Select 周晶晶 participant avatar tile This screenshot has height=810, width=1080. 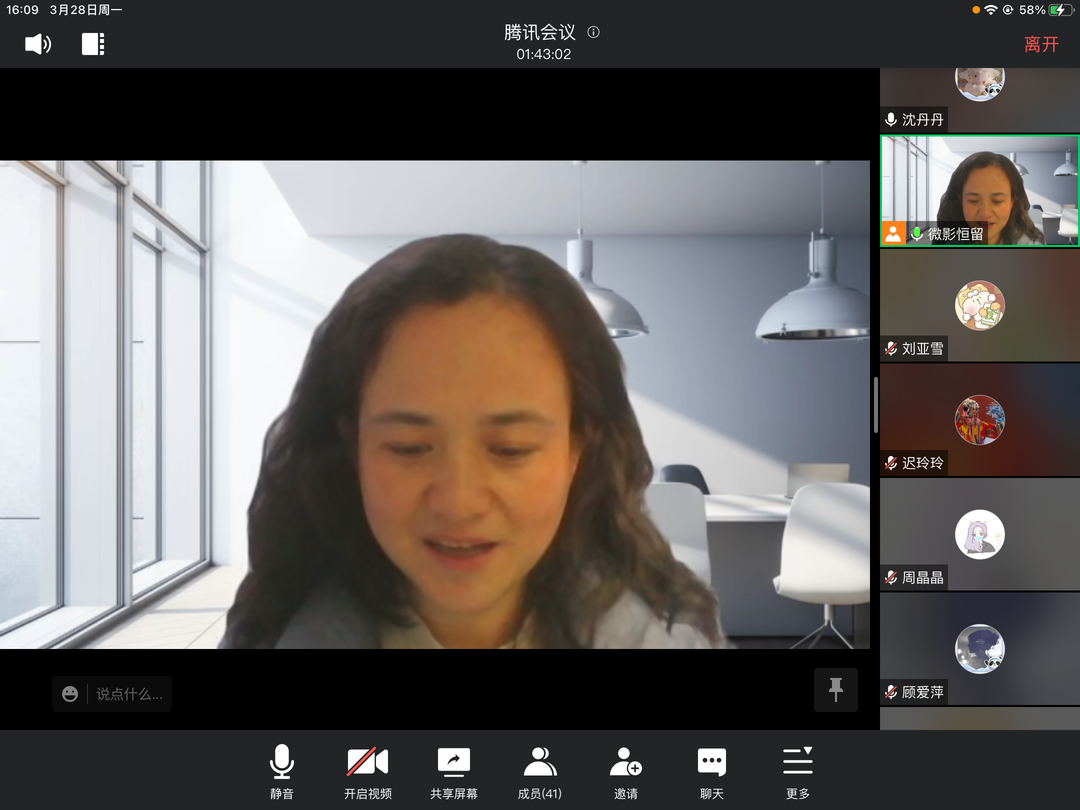(x=979, y=534)
